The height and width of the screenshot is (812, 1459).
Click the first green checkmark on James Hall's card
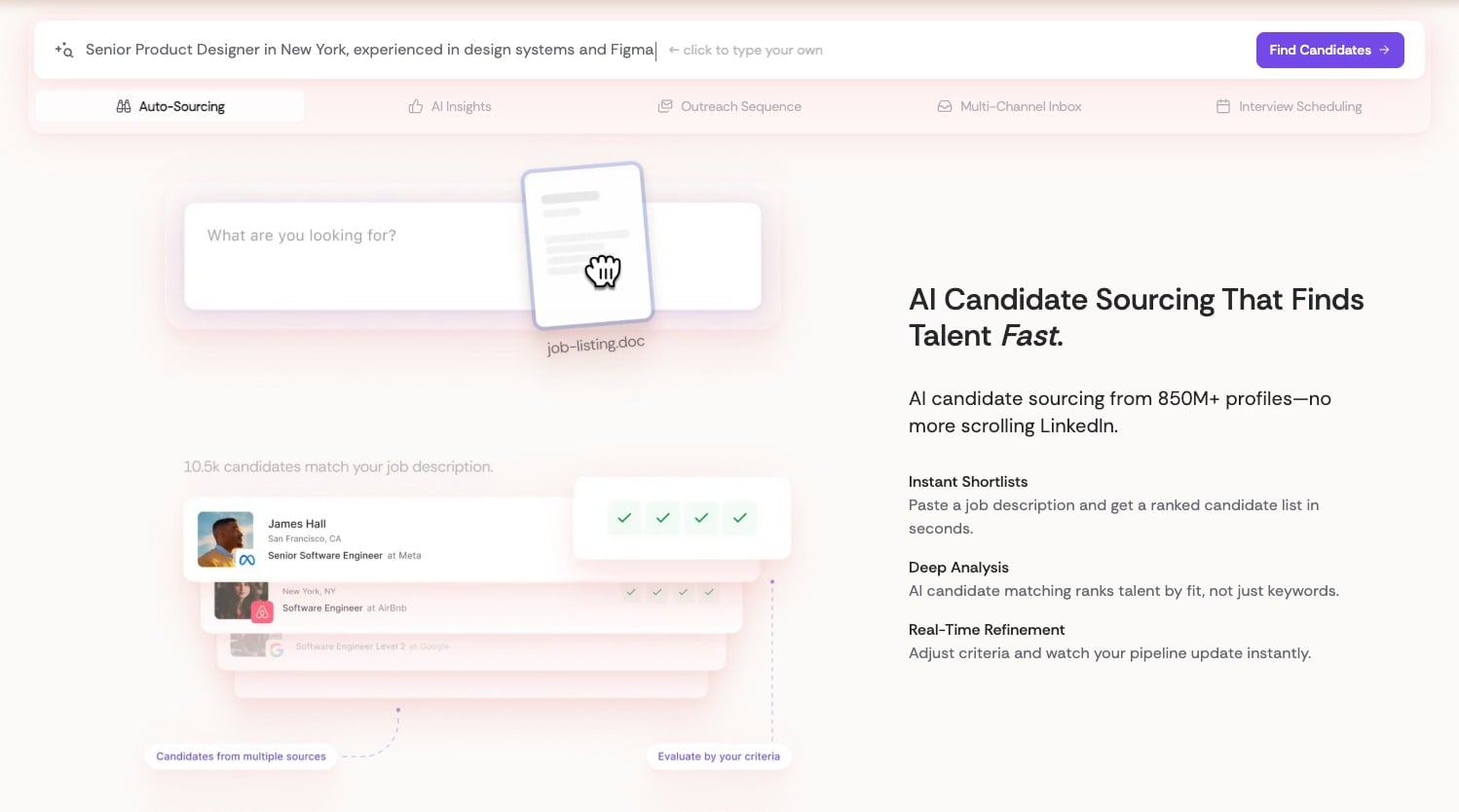coord(624,518)
